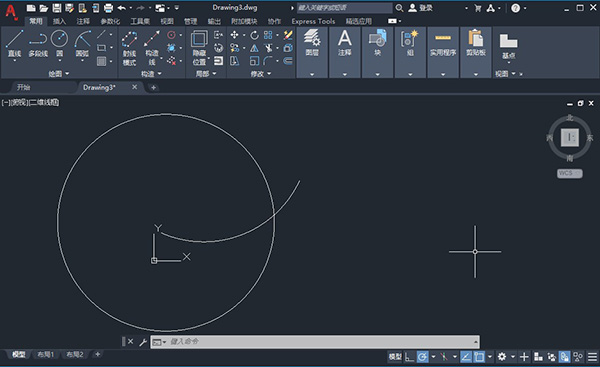This screenshot has width=600, height=367.
Task: Open the 参数化 (Parametric) ribbon tab
Action: pos(110,21)
